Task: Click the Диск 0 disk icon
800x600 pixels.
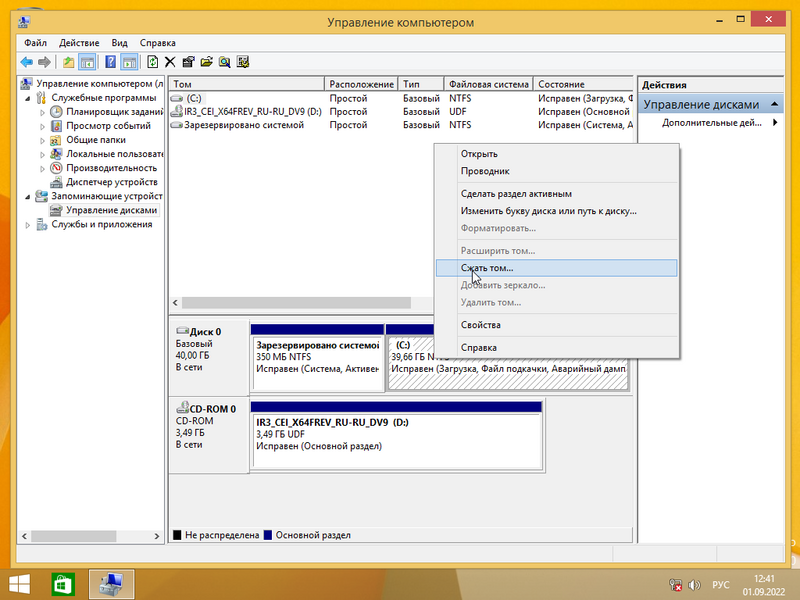Action: tap(182, 331)
